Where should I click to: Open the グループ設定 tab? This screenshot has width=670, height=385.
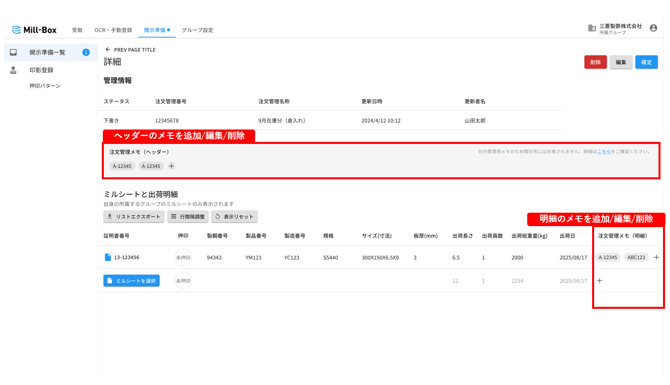click(197, 30)
